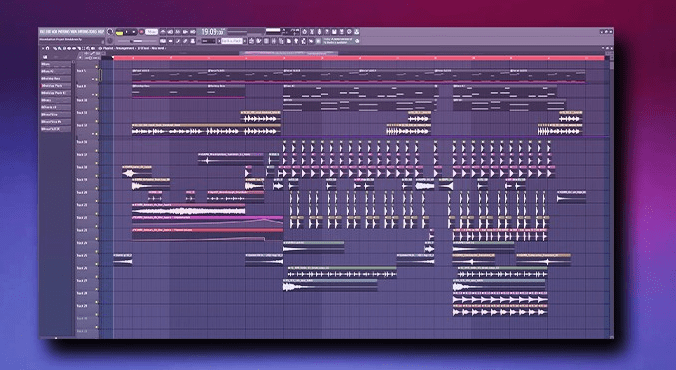Image resolution: width=676 pixels, height=370 pixels.
Task: Click the Play button in transport
Action: point(126,31)
